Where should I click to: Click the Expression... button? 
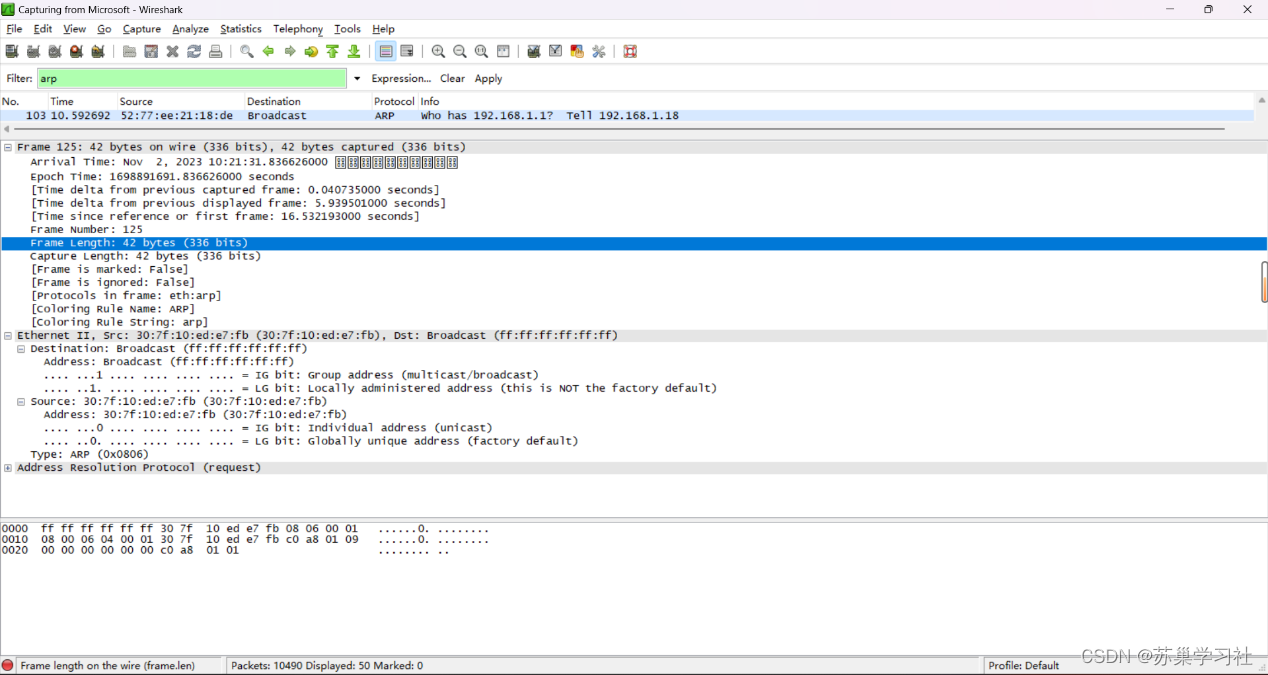[401, 78]
